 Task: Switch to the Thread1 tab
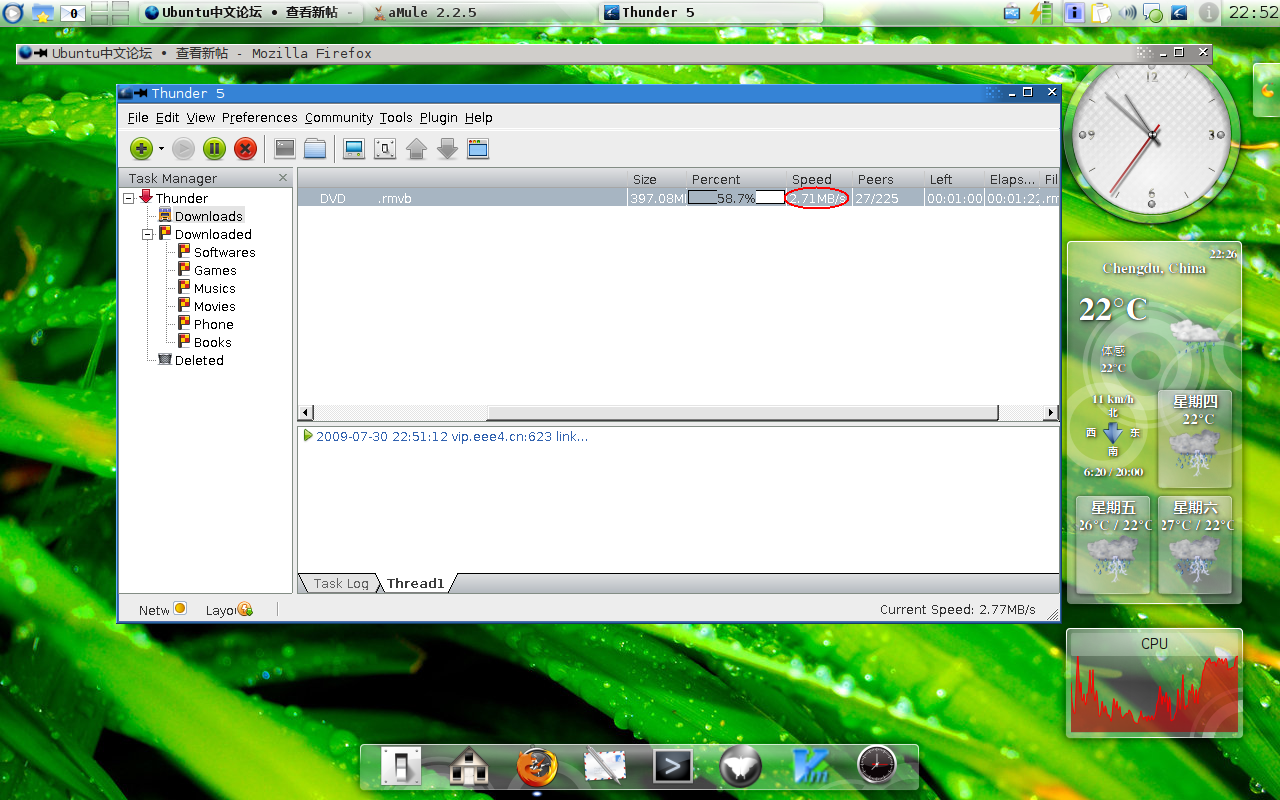pos(415,583)
